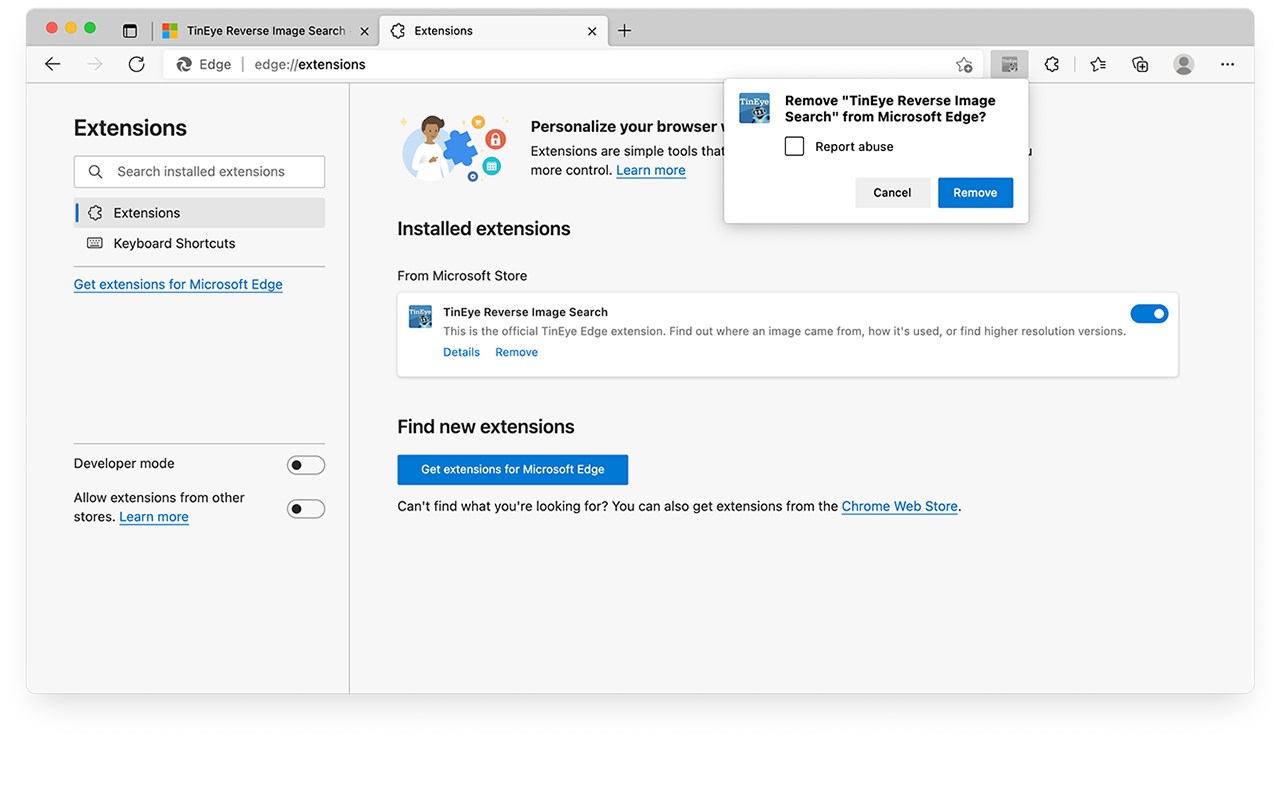Open the Extensions puzzle toolbar icon

coord(1051,64)
